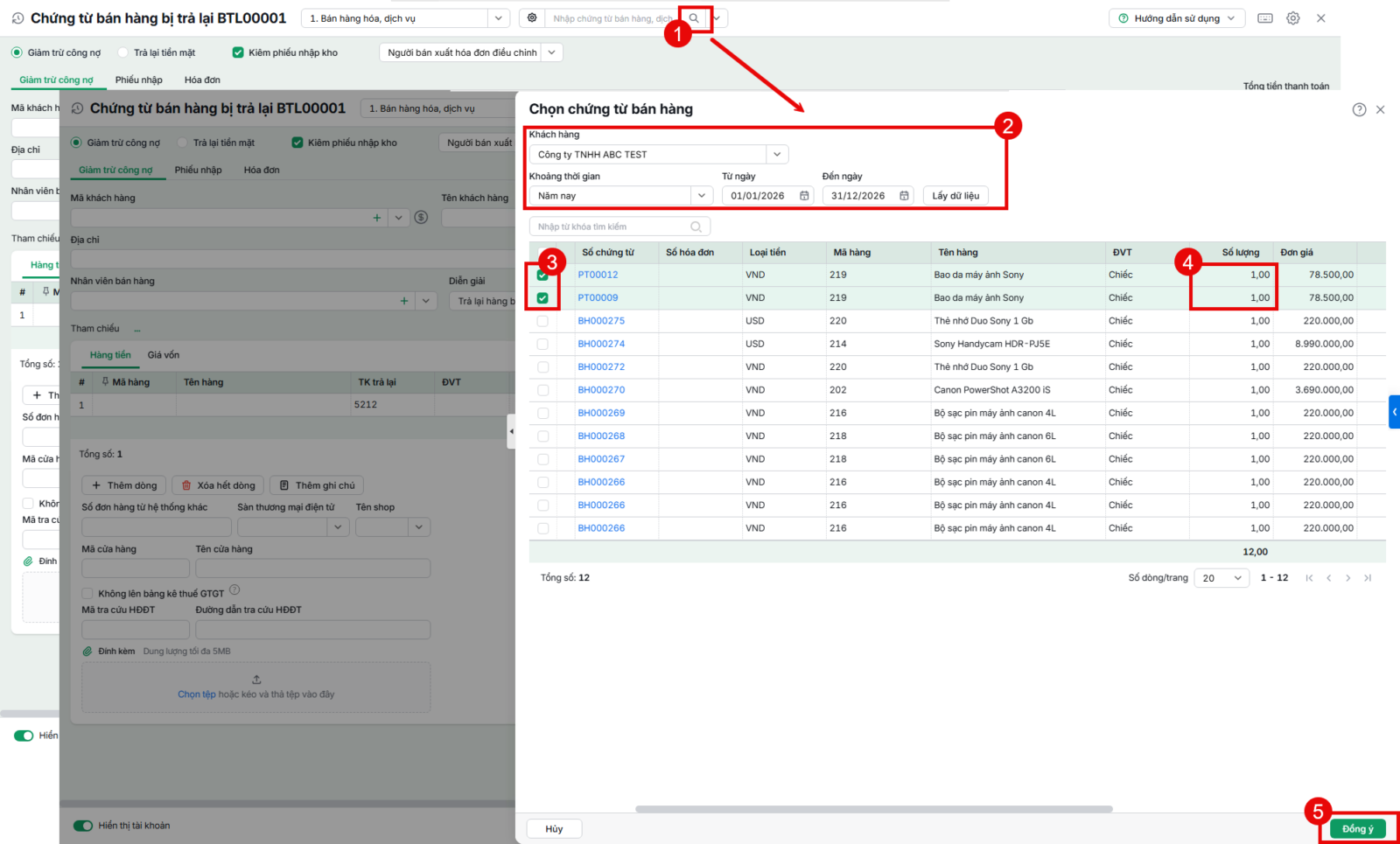Open the Phiếu nhập tab in the dimmed window
This screenshot has width=1400, height=844.
tap(199, 170)
